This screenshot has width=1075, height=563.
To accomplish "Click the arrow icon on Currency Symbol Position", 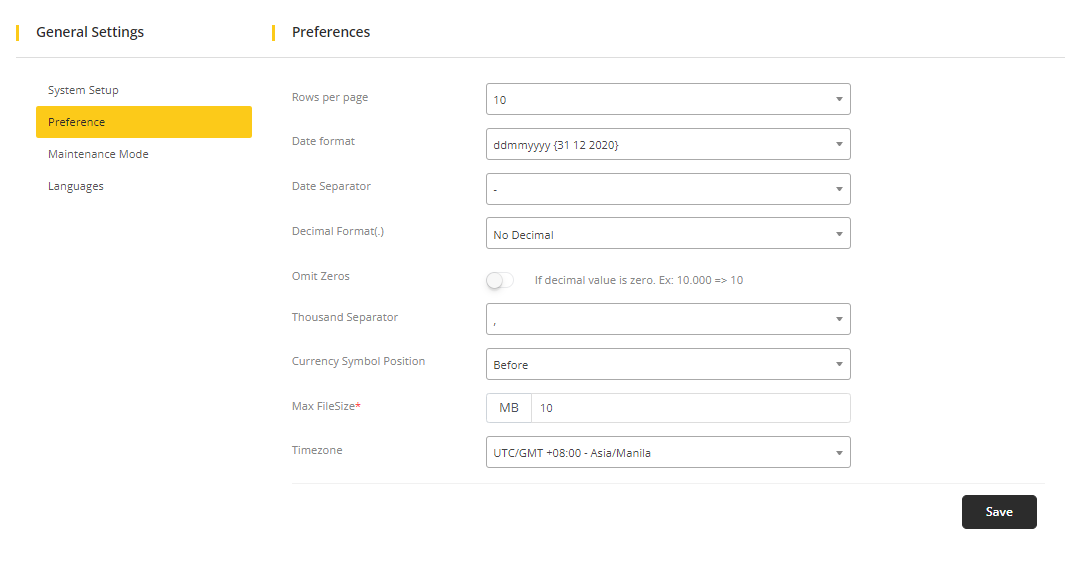I will 839,364.
